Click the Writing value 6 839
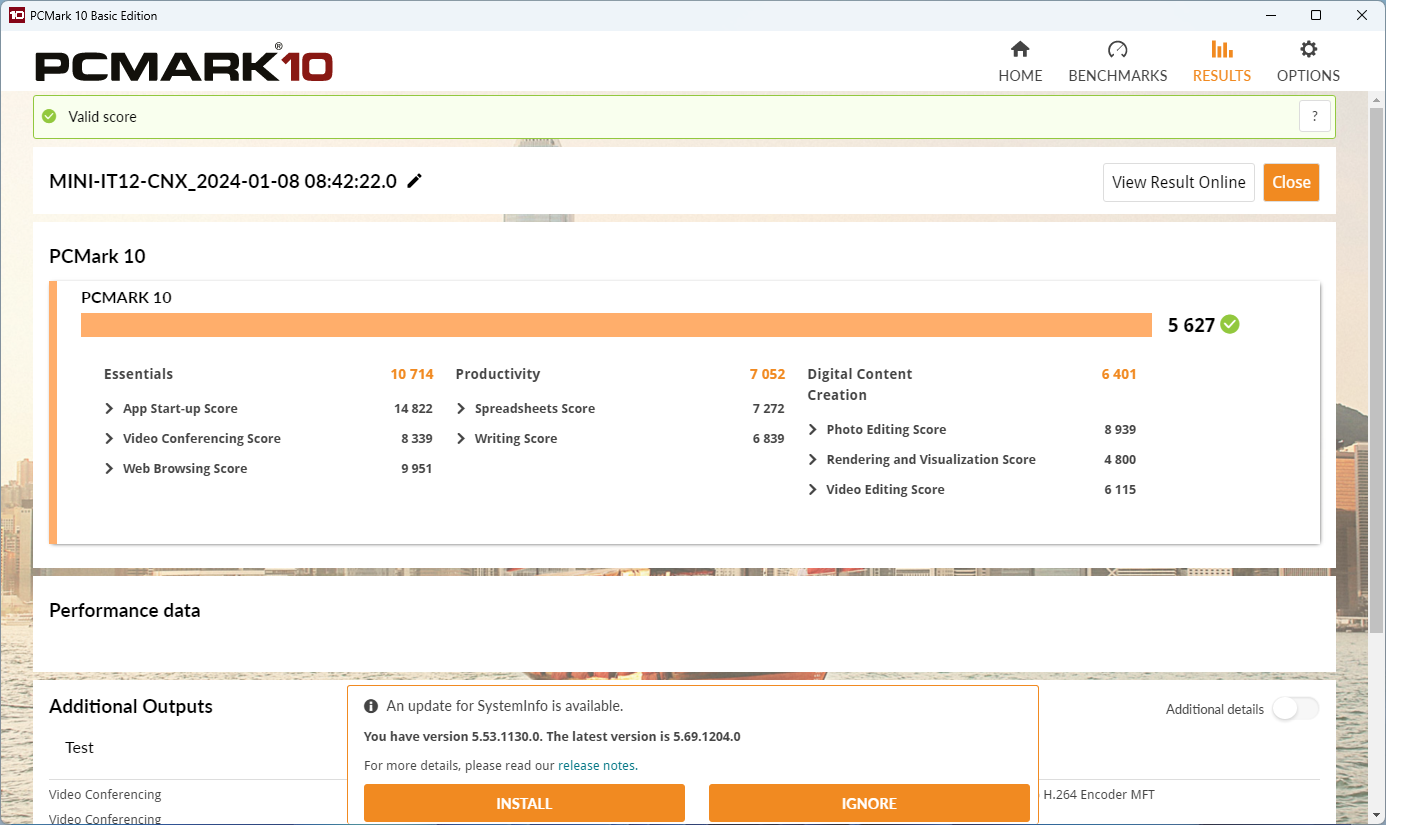Image resolution: width=1424 pixels, height=825 pixels. click(x=769, y=439)
